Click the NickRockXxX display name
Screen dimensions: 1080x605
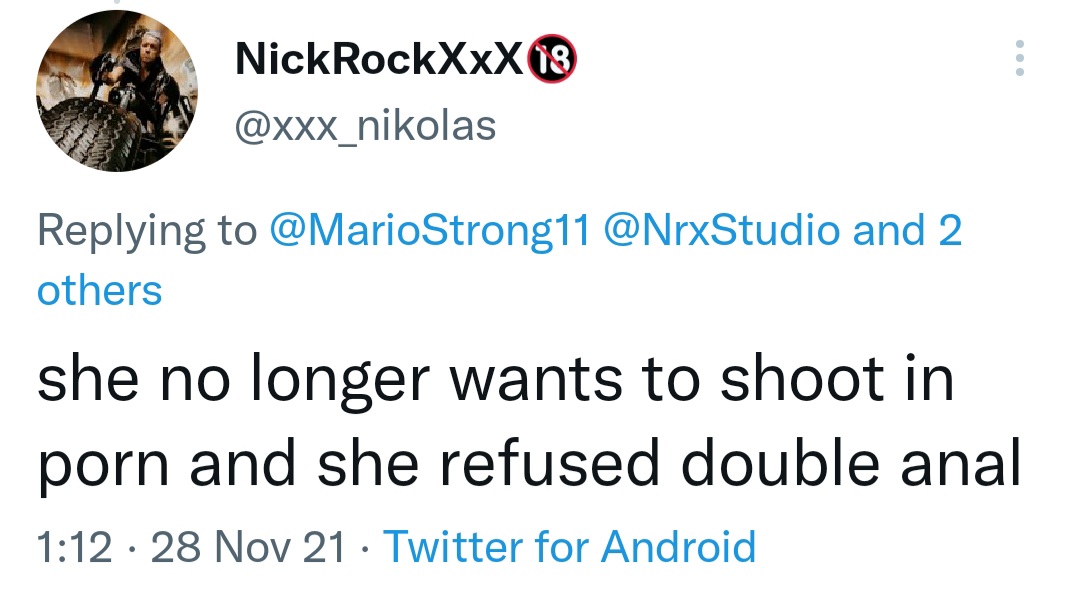click(378, 61)
